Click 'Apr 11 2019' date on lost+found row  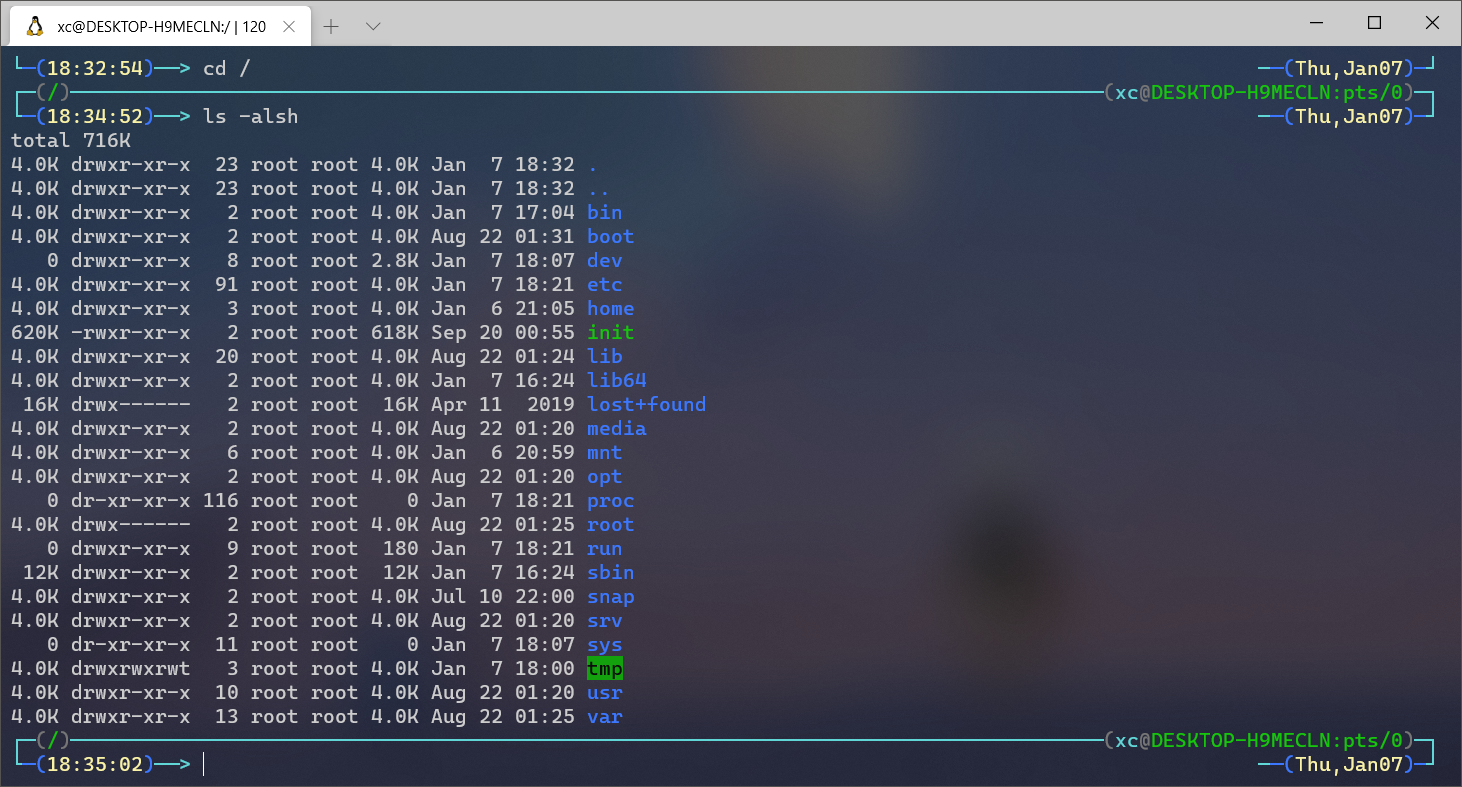[503, 404]
